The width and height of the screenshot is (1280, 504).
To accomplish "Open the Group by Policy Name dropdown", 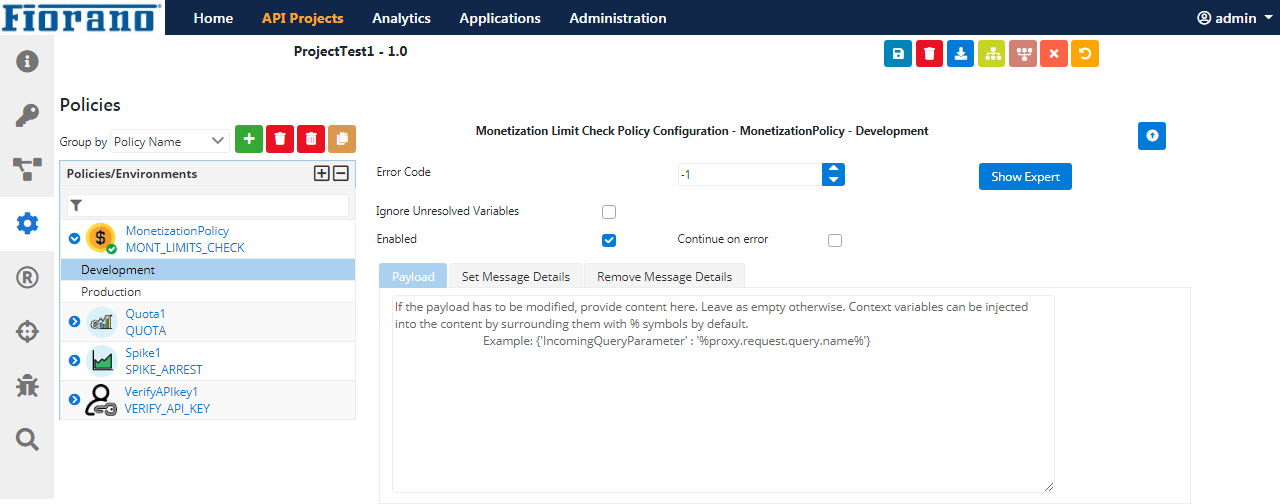I will pyautogui.click(x=170, y=142).
